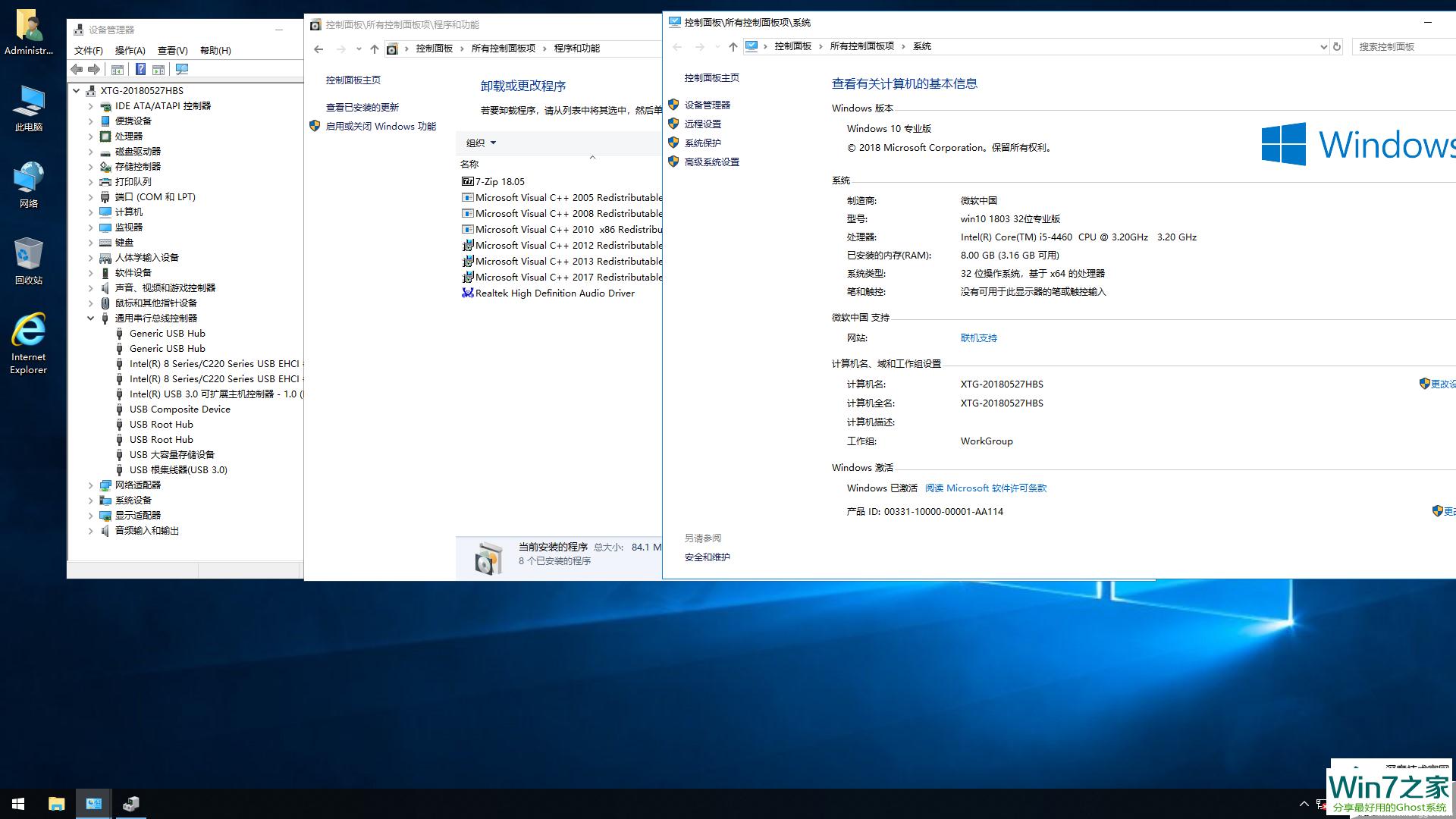Show hidden tray icons chevron
This screenshot has height=819, width=1456.
[x=1304, y=804]
